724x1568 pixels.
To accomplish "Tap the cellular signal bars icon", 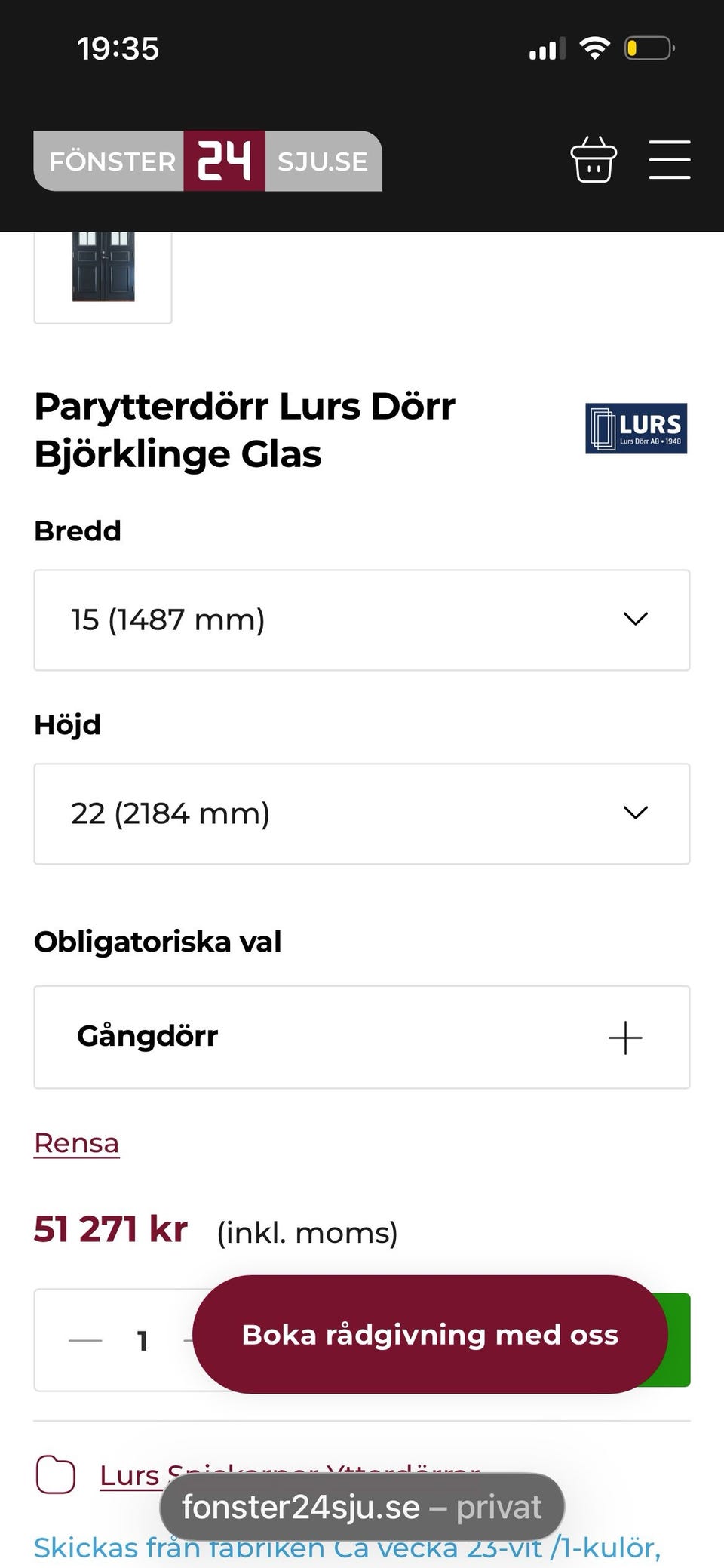I will pyautogui.click(x=547, y=50).
